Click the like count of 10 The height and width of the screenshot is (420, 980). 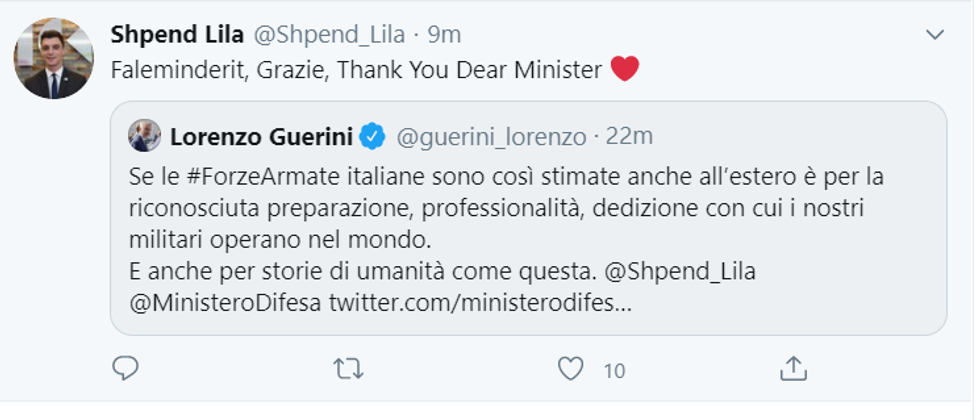(614, 370)
